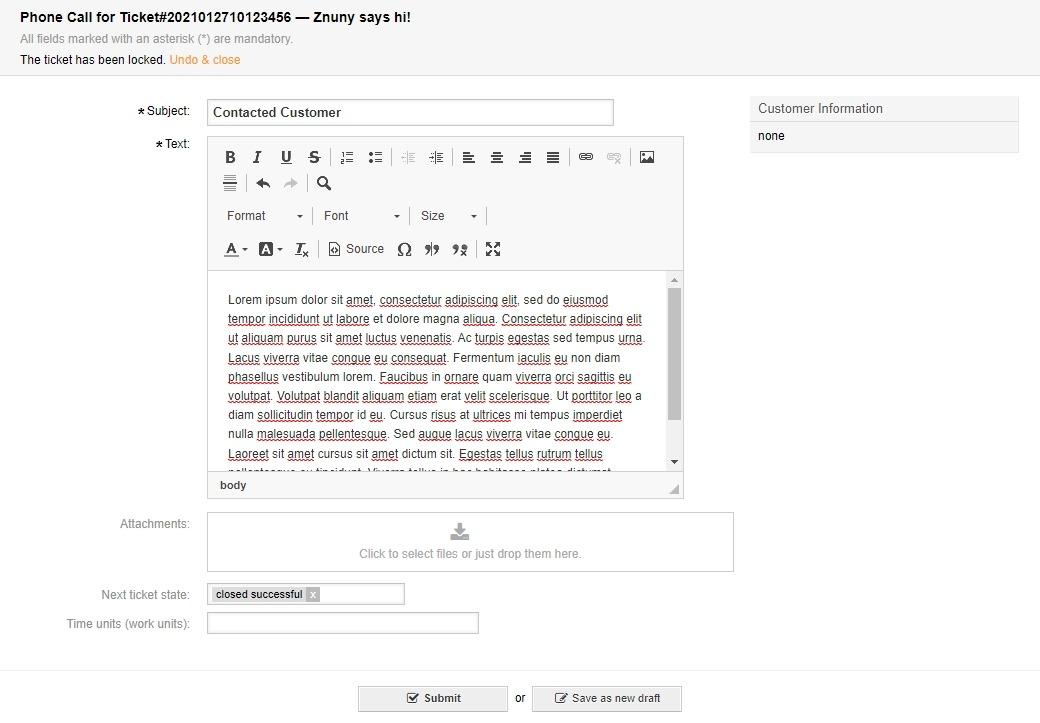Toggle underline formatting
The width and height of the screenshot is (1040, 723).
point(286,157)
